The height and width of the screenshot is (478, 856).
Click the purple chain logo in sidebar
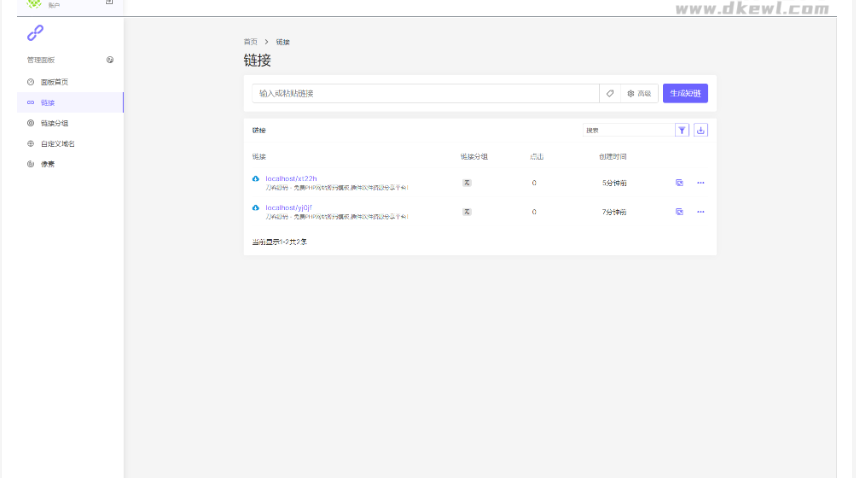35,33
